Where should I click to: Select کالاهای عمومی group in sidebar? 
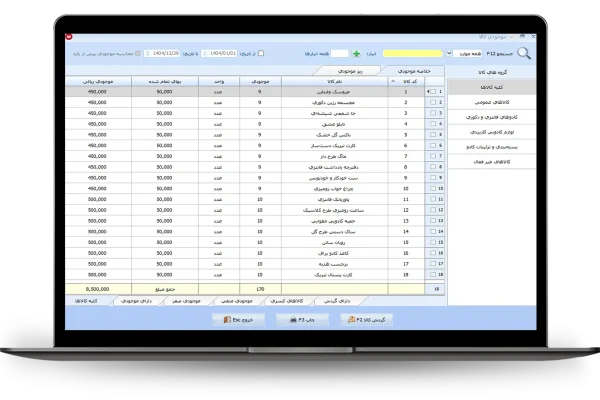click(x=492, y=102)
